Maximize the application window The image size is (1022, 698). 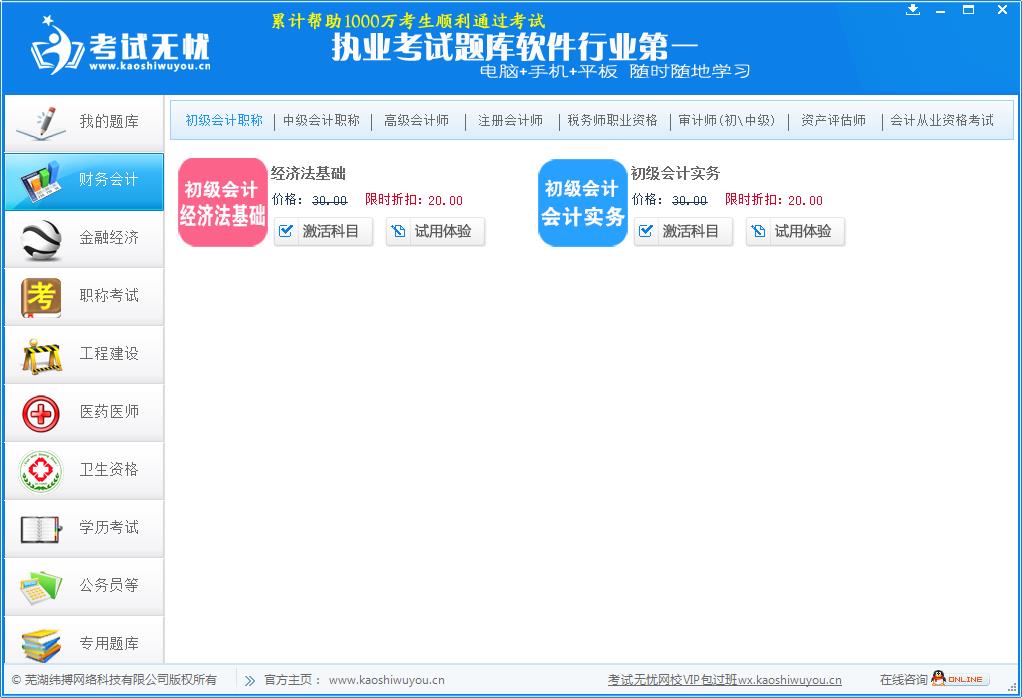coord(969,10)
